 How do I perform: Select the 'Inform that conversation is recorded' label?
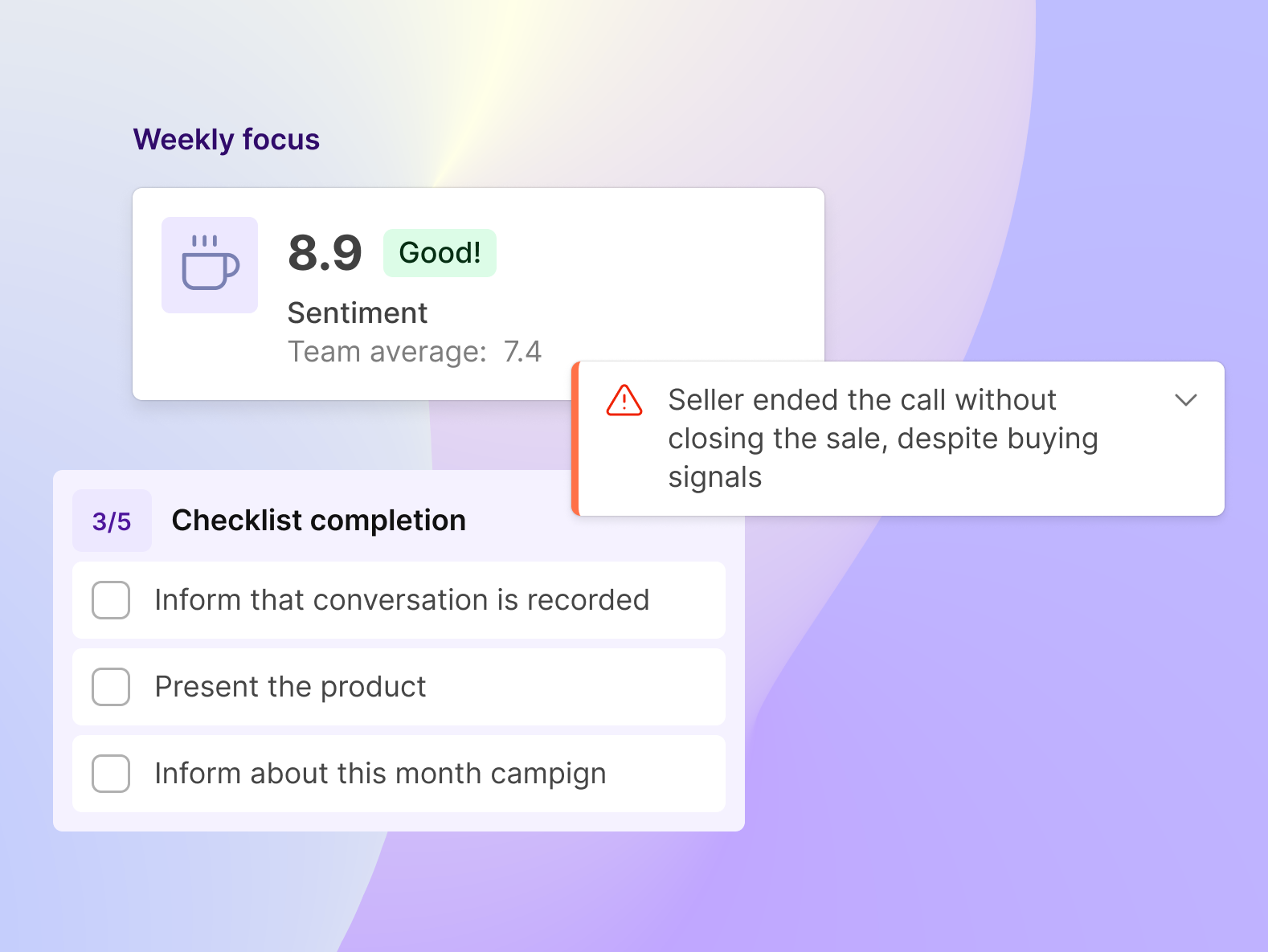[402, 600]
